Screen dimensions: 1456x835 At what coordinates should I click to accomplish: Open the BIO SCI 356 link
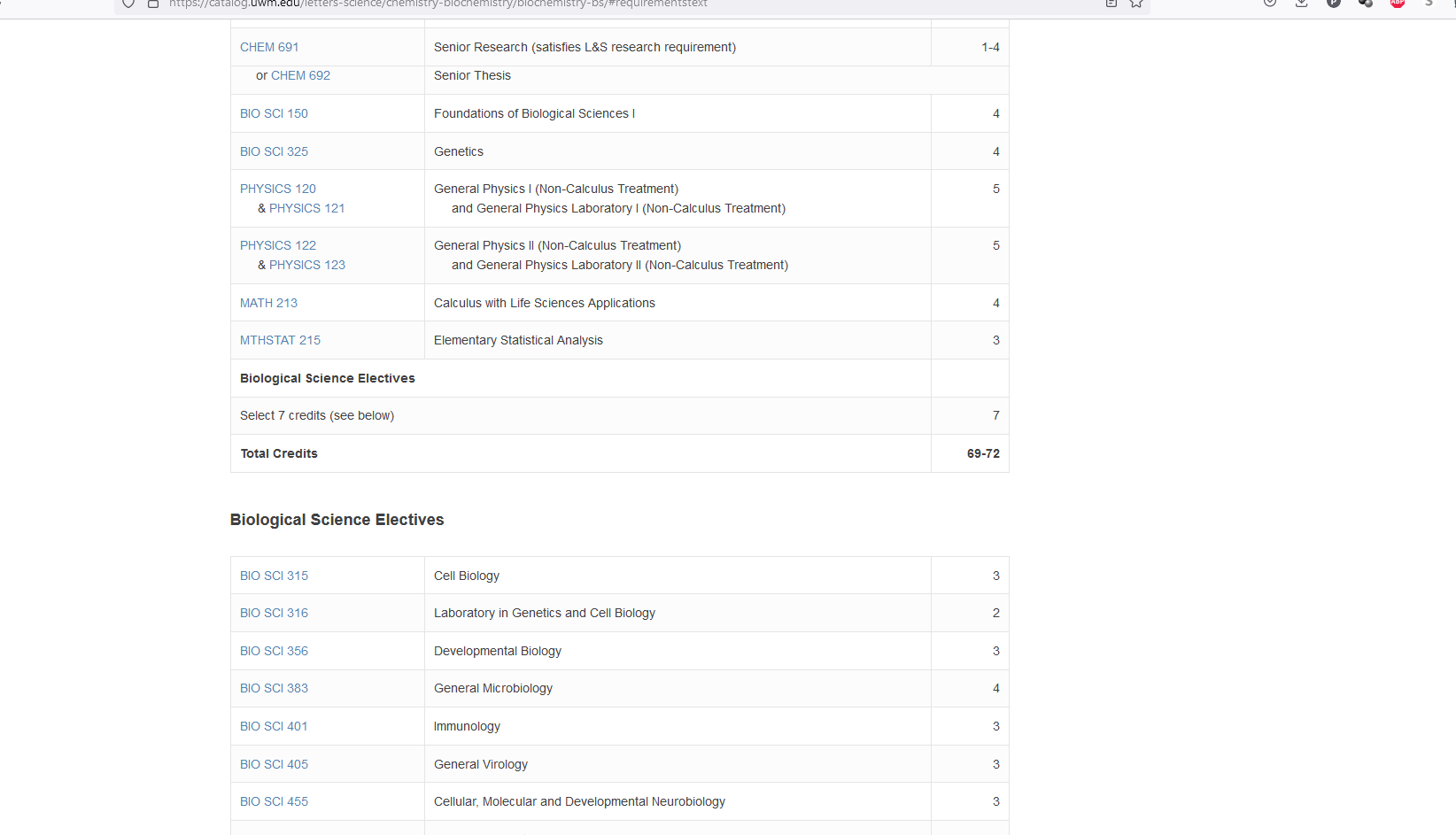(274, 651)
